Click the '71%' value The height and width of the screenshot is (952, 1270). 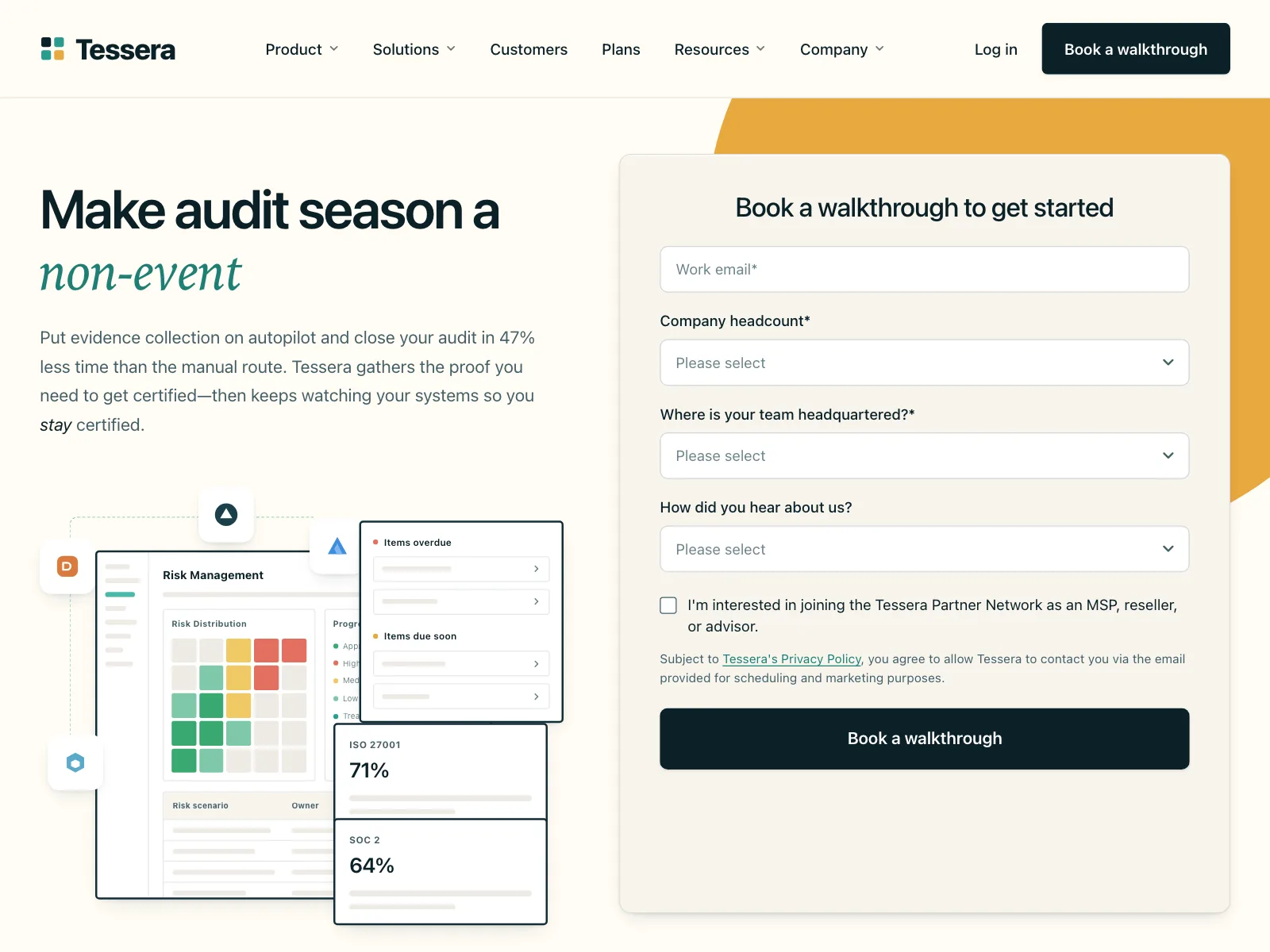tap(369, 770)
